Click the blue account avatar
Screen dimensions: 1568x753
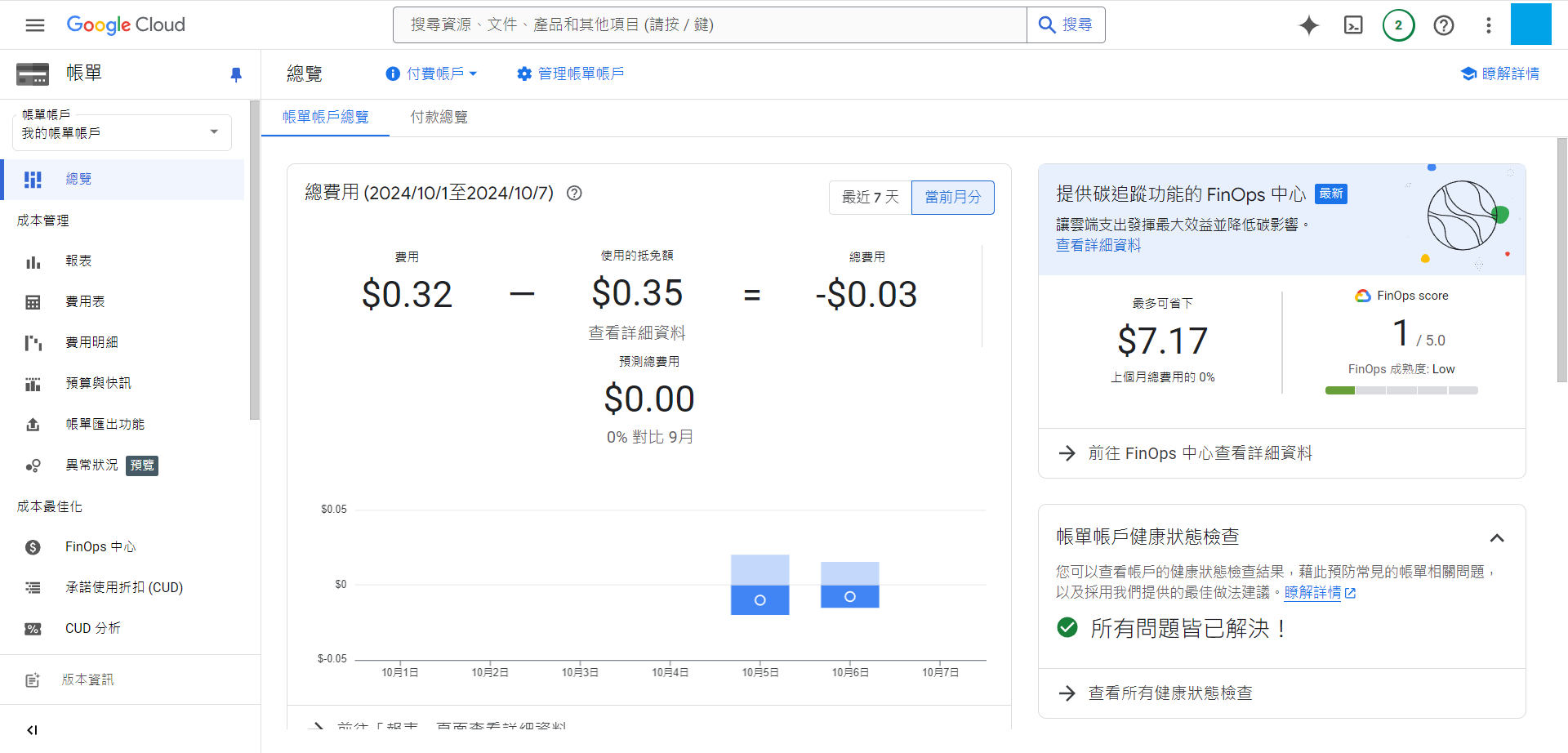click(x=1531, y=24)
